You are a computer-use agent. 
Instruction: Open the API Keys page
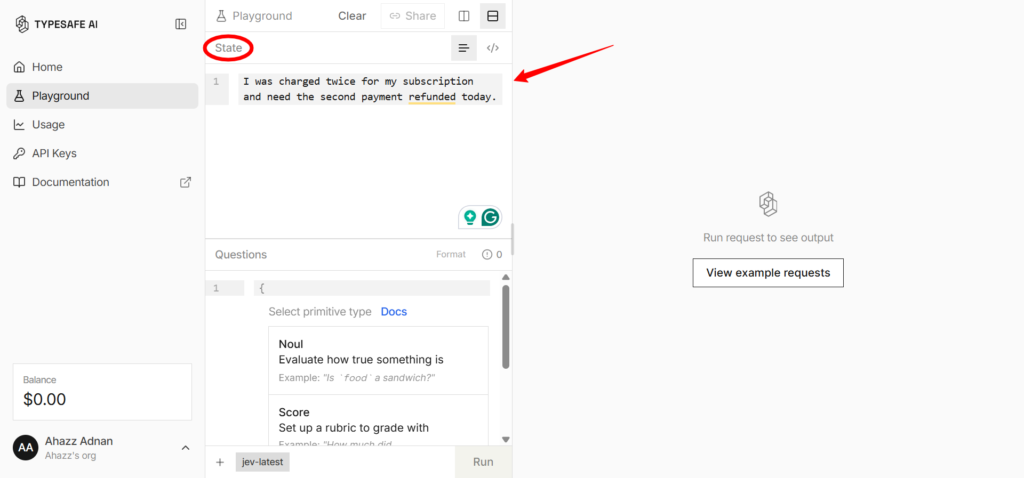click(x=102, y=153)
